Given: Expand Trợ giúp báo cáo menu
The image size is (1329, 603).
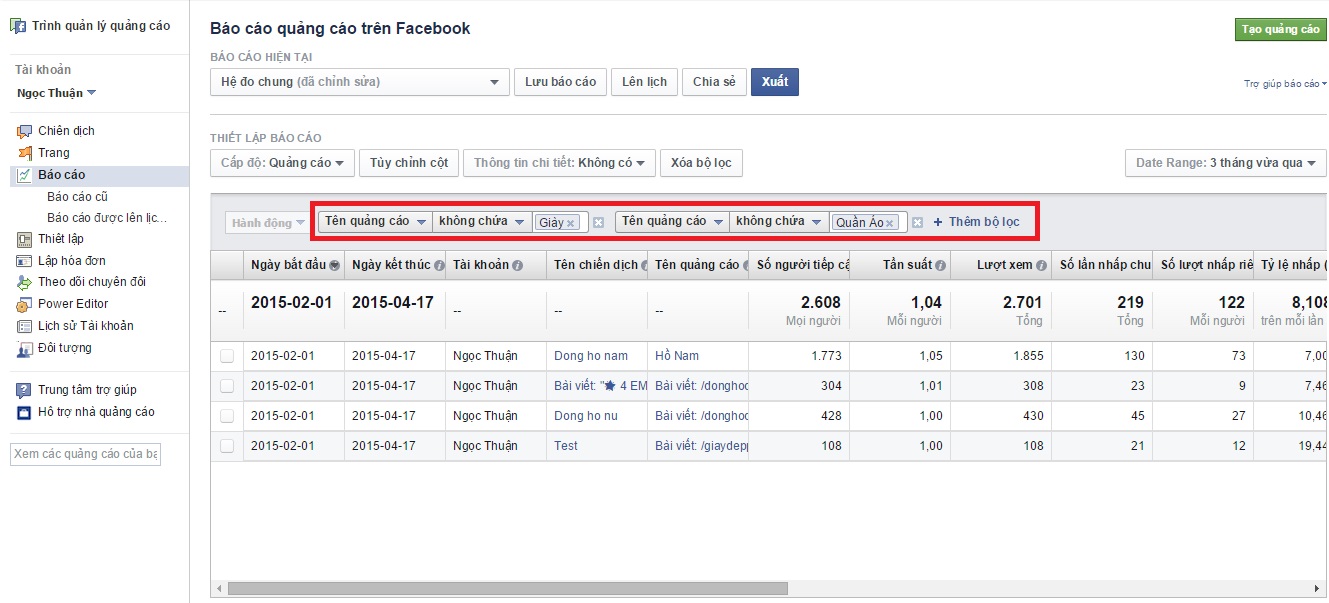Looking at the screenshot, I should pyautogui.click(x=1286, y=84).
